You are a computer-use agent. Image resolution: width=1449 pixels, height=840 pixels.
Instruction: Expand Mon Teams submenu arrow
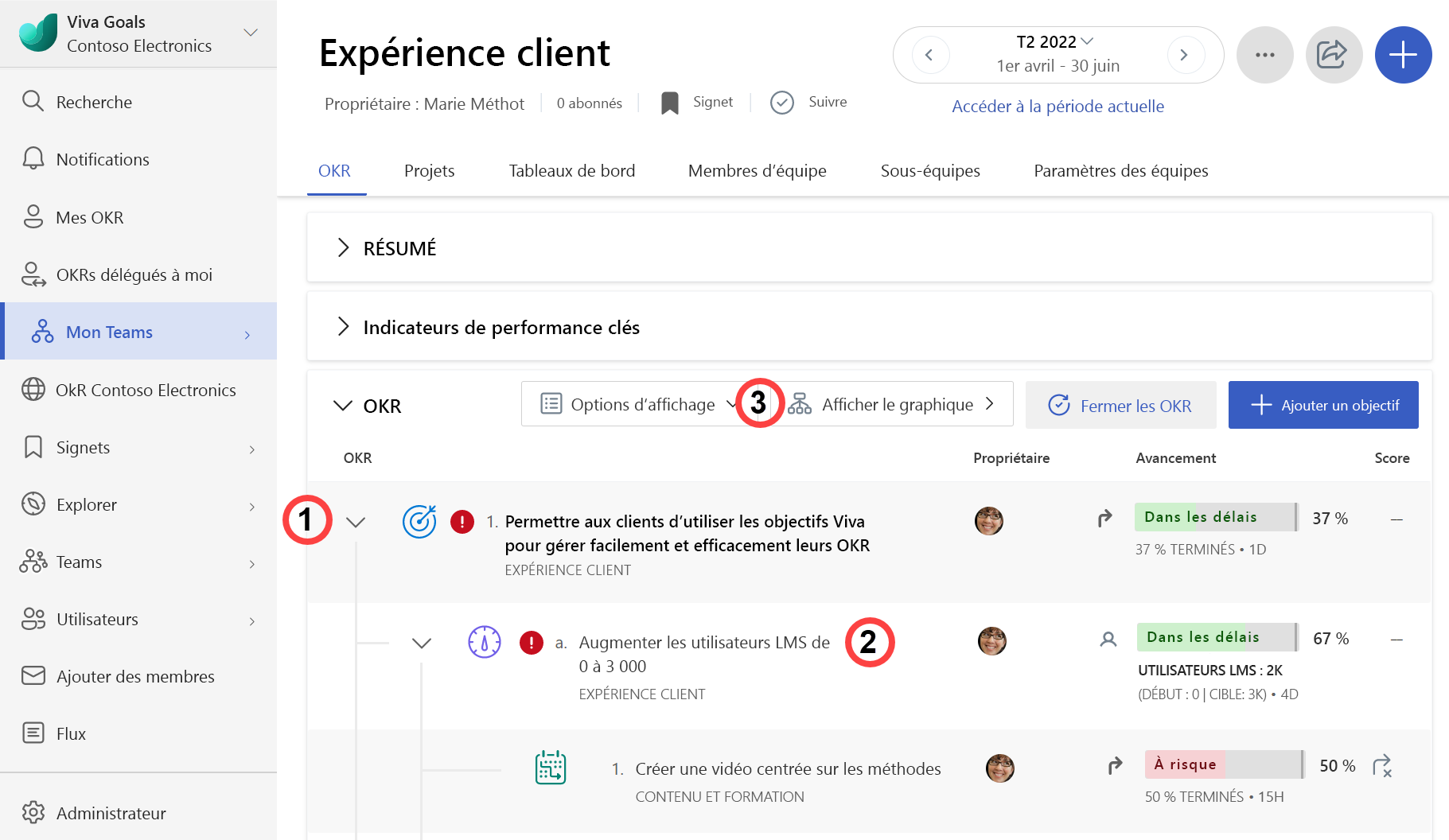[x=247, y=335]
